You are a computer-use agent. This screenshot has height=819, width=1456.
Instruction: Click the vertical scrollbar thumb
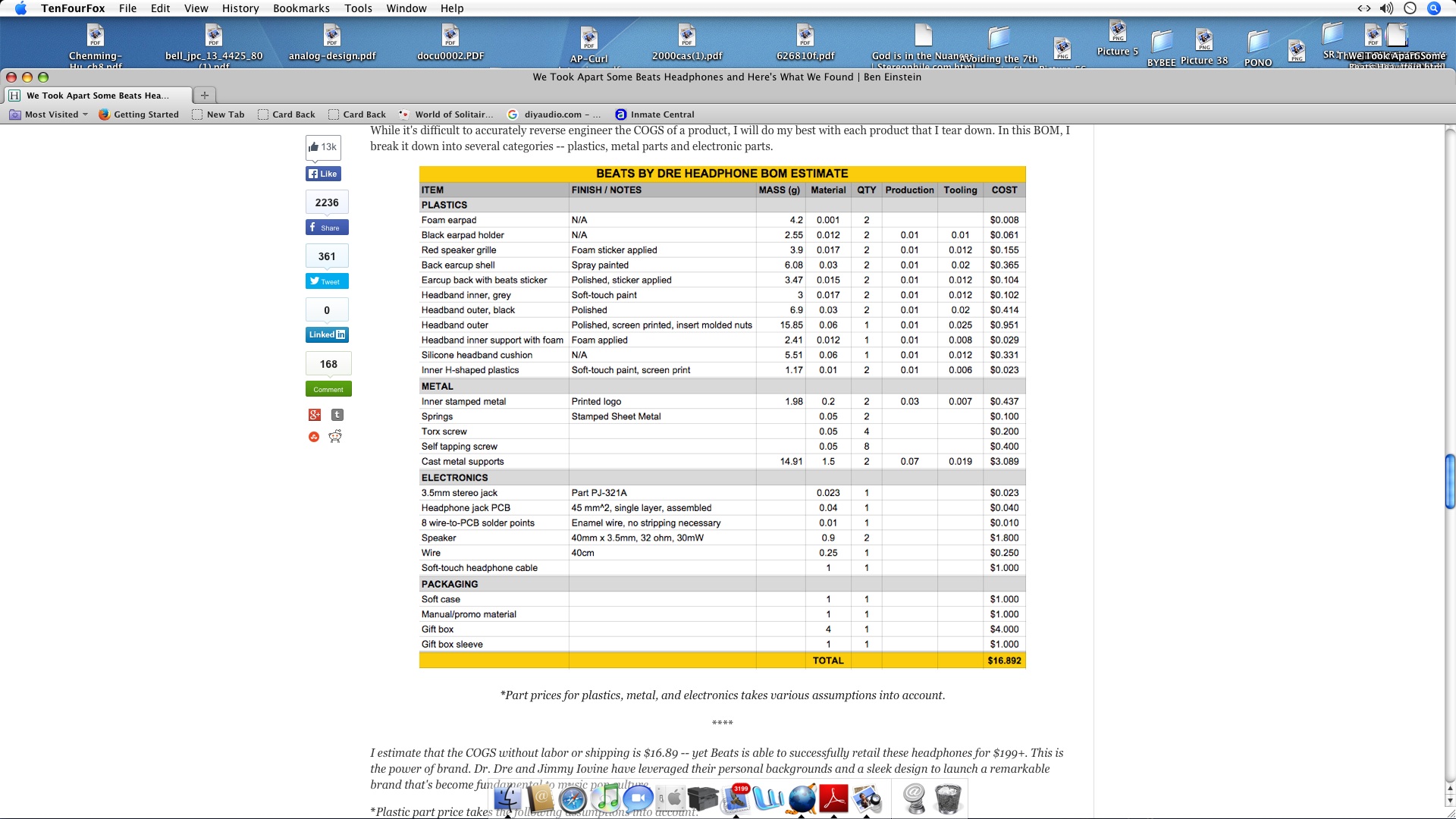[x=1450, y=481]
